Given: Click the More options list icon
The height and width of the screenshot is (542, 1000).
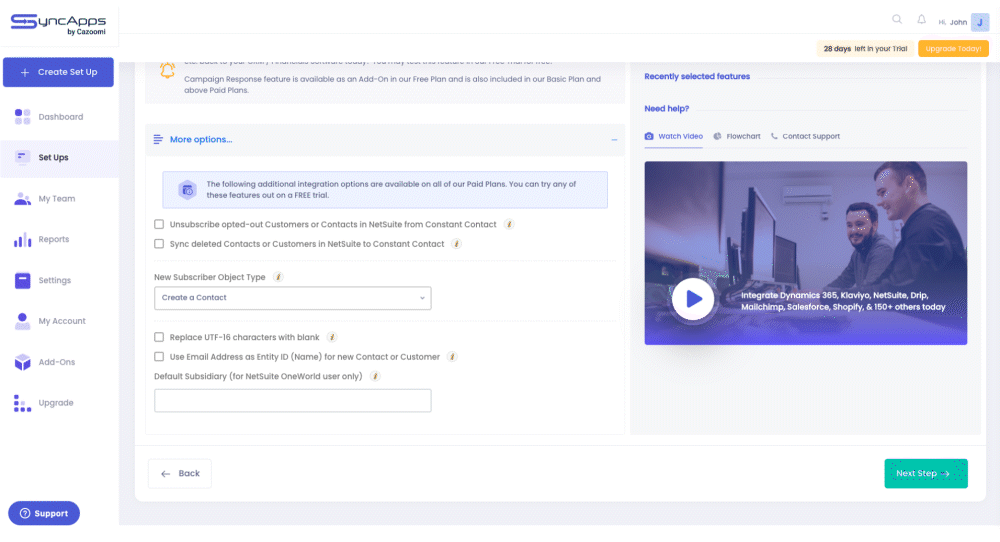Looking at the screenshot, I should pos(158,139).
